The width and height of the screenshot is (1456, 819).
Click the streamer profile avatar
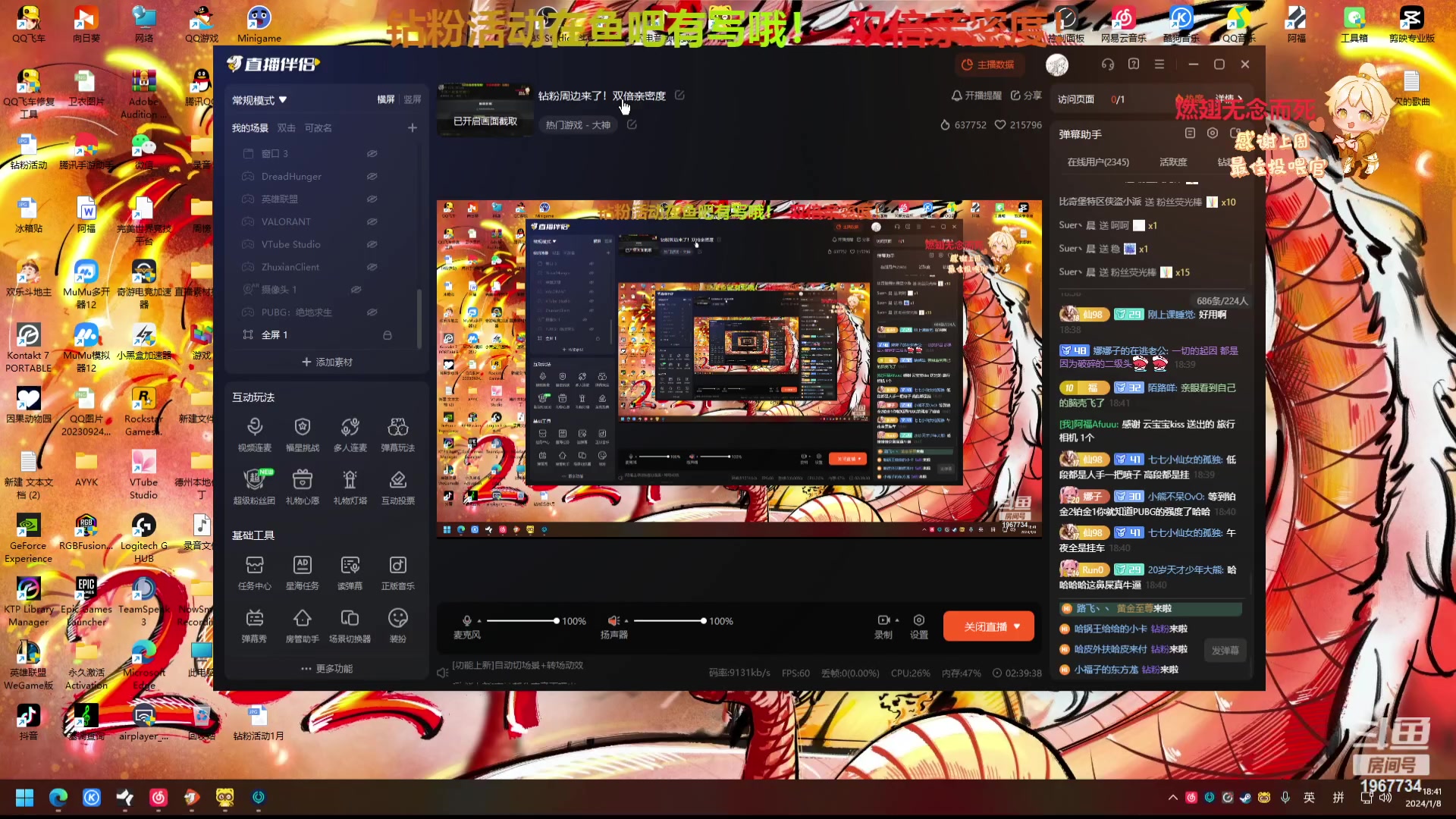click(1057, 65)
